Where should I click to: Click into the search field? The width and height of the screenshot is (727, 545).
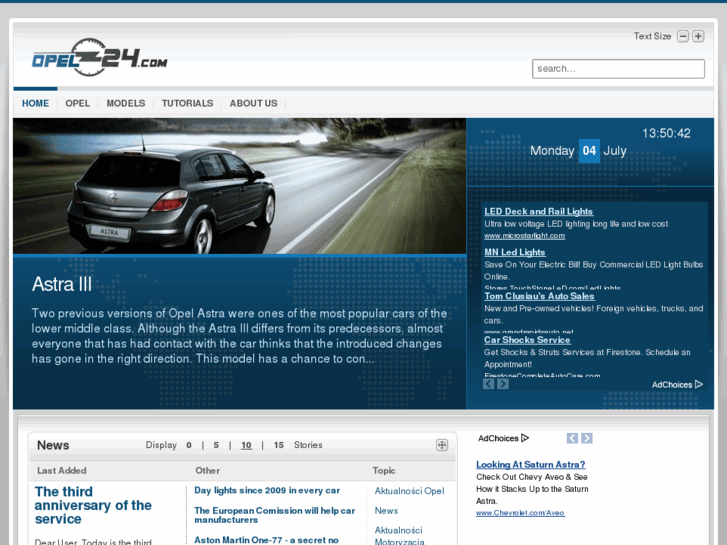[x=618, y=69]
